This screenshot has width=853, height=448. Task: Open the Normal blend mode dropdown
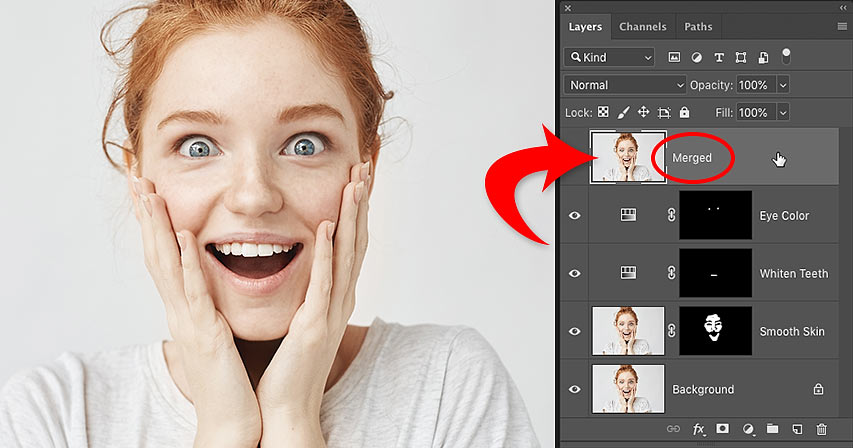pos(625,85)
